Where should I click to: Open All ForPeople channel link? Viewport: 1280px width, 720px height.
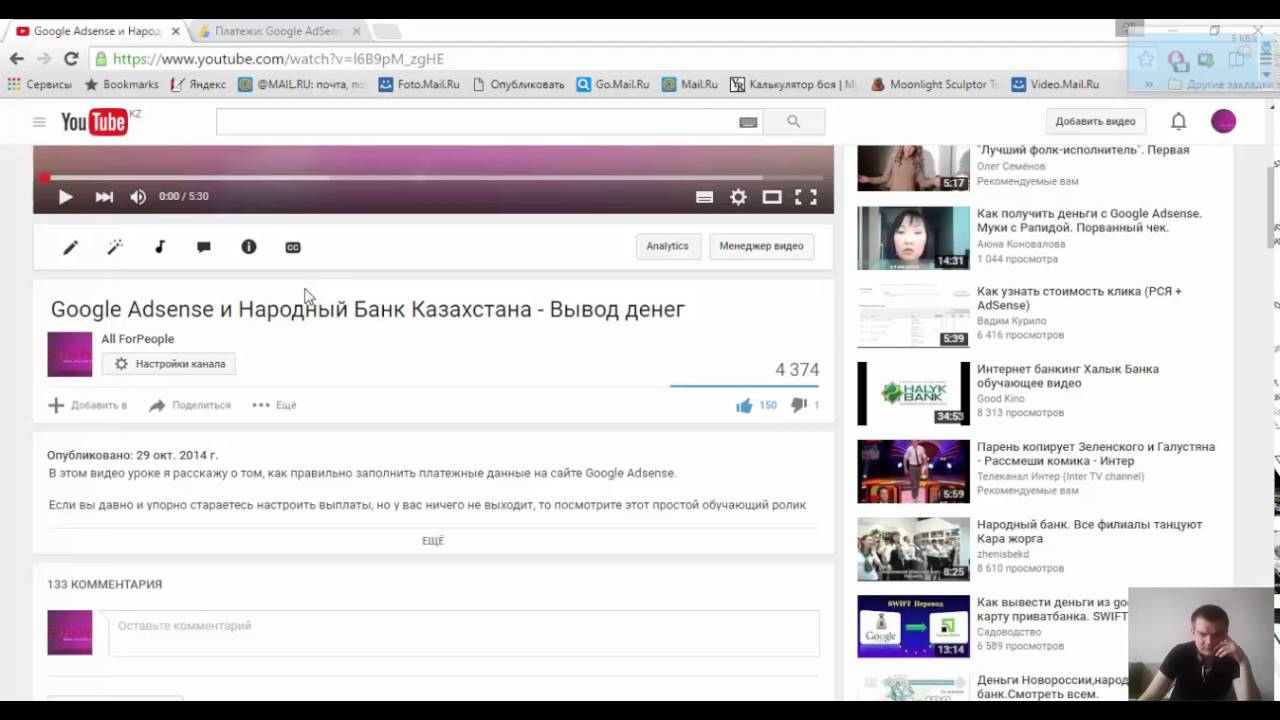click(x=137, y=339)
